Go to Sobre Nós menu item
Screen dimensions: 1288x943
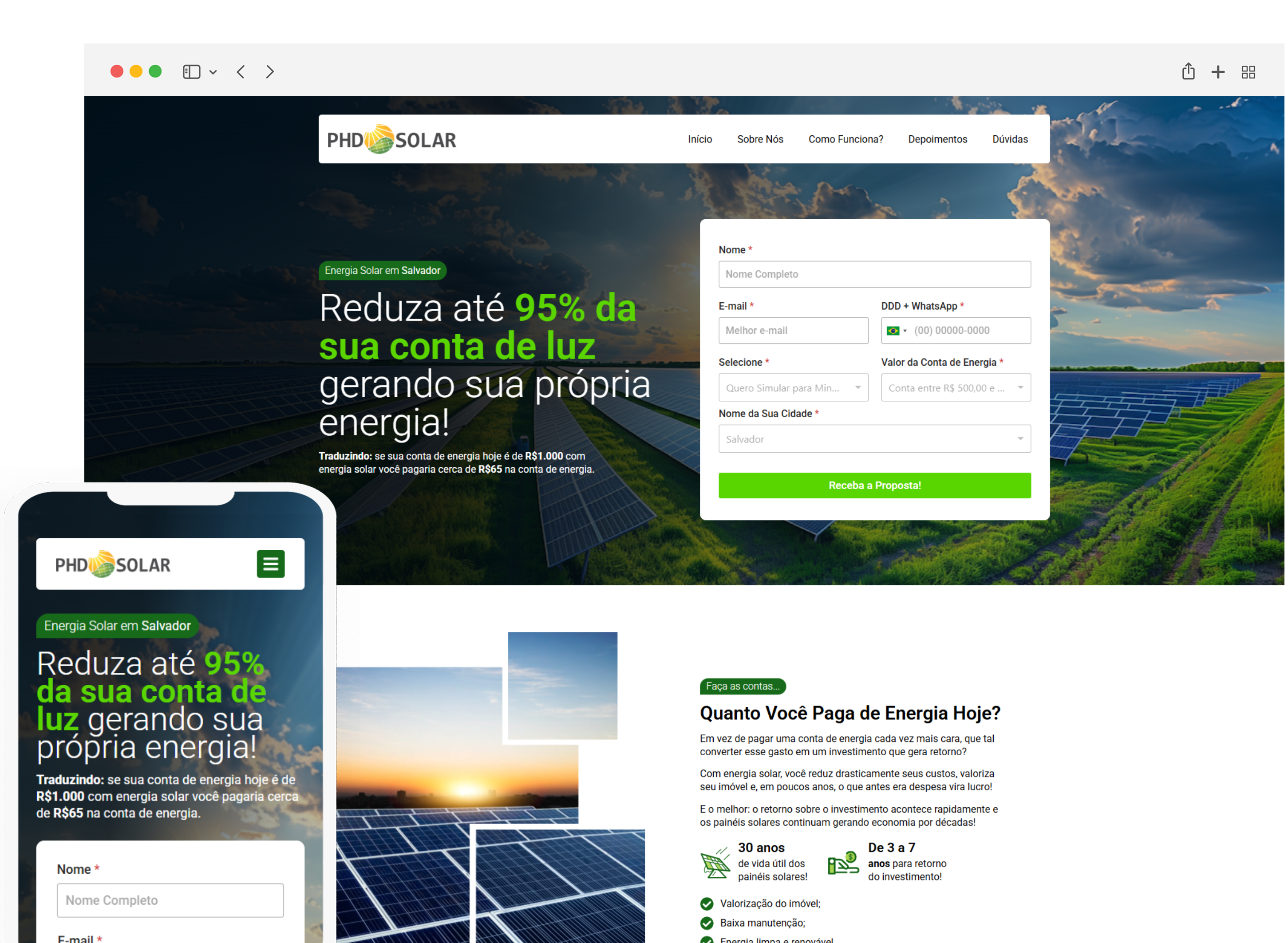pyautogui.click(x=760, y=139)
